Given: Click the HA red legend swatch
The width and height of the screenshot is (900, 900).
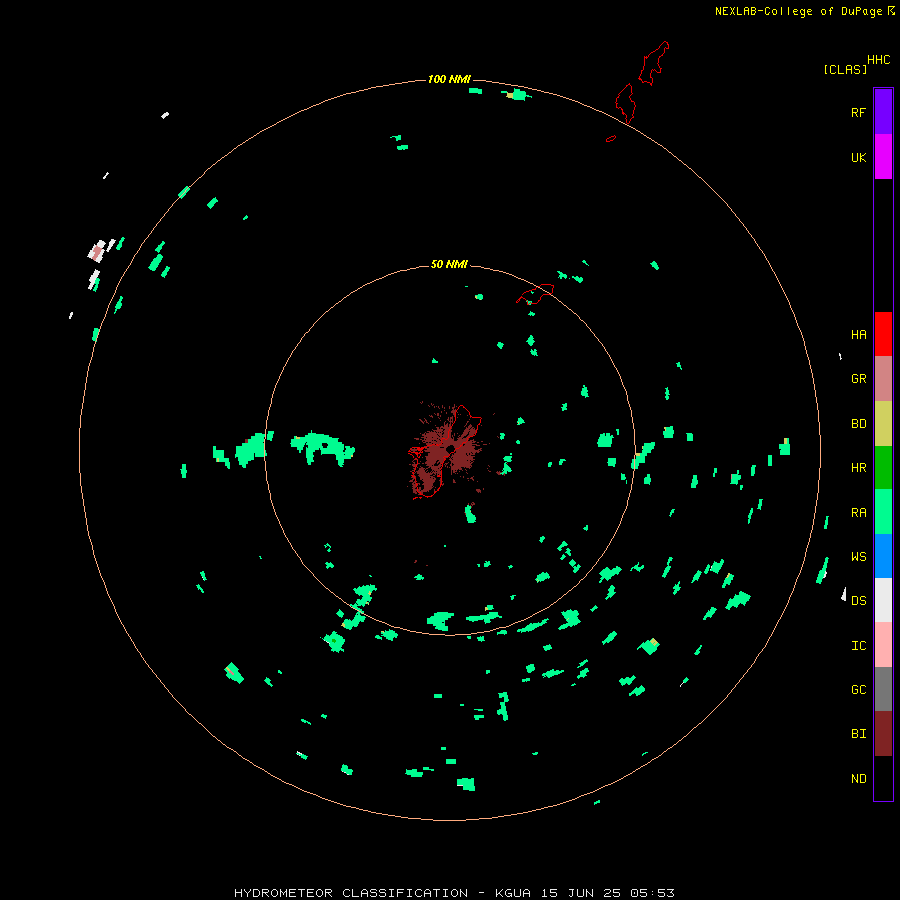Looking at the screenshot, I should [x=883, y=334].
